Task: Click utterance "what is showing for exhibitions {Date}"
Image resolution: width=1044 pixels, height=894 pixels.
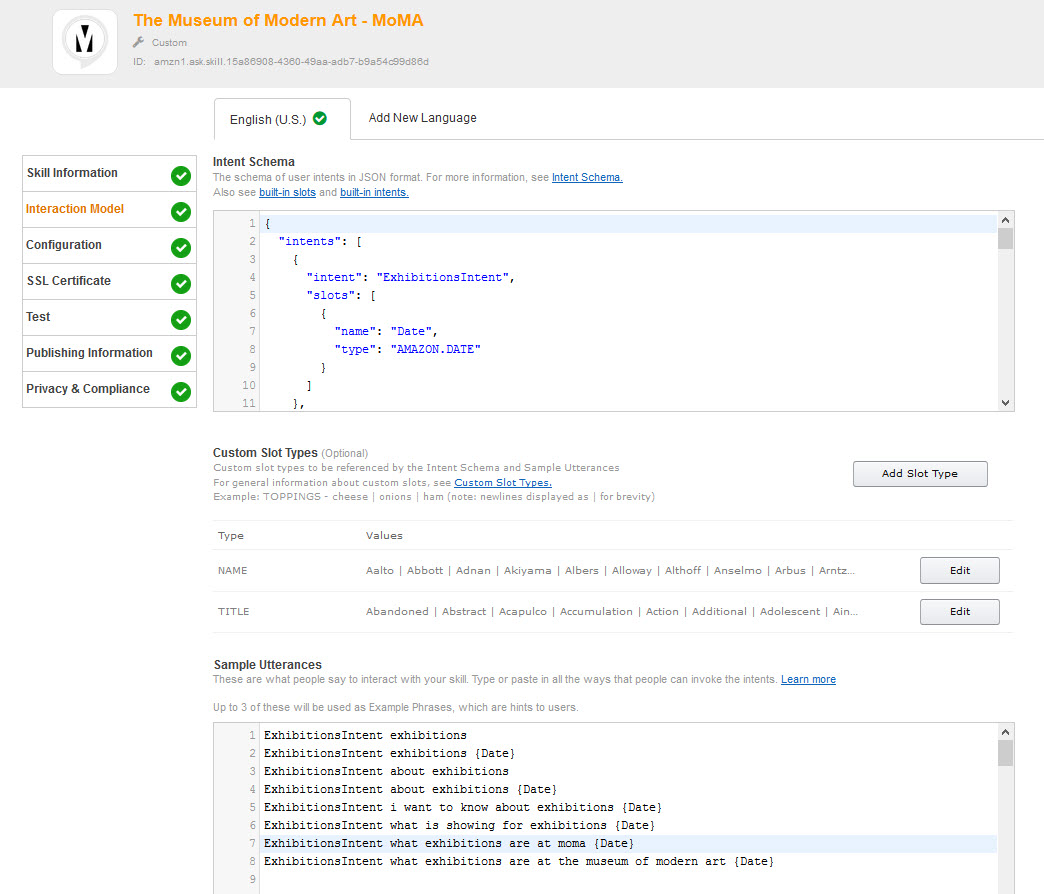Action: tap(459, 825)
